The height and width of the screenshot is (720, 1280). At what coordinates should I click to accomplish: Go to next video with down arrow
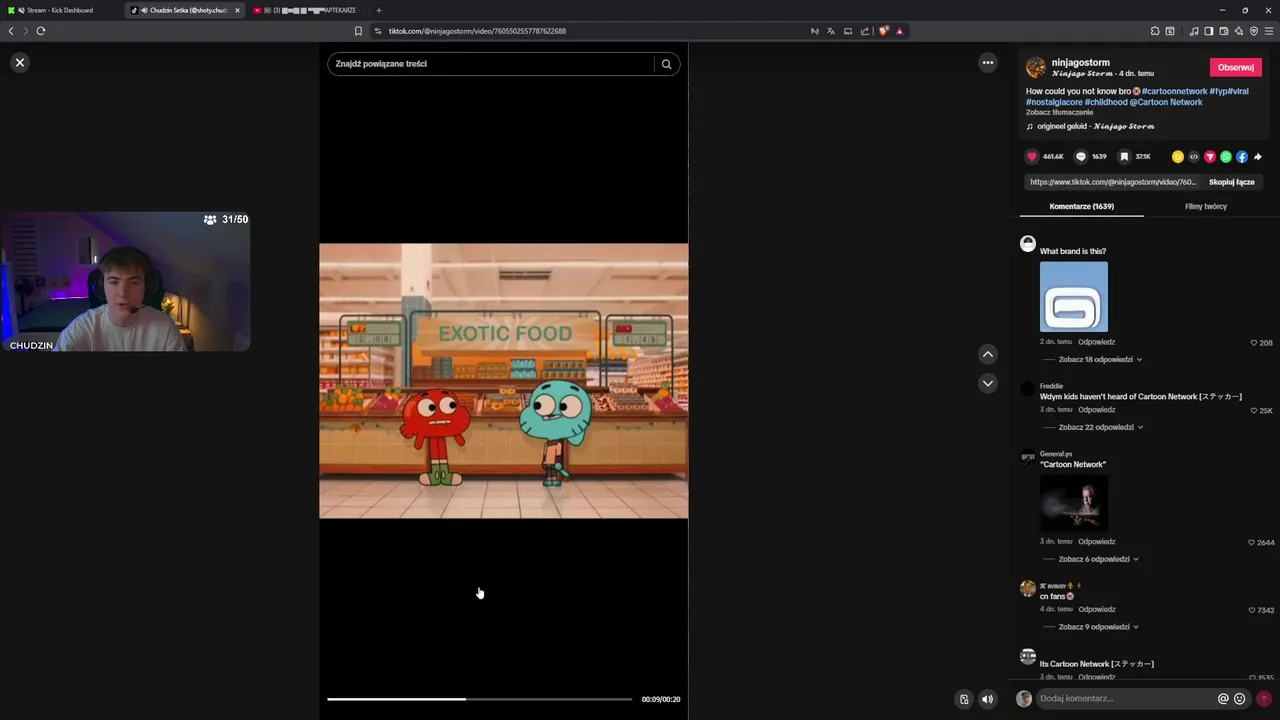[x=988, y=383]
